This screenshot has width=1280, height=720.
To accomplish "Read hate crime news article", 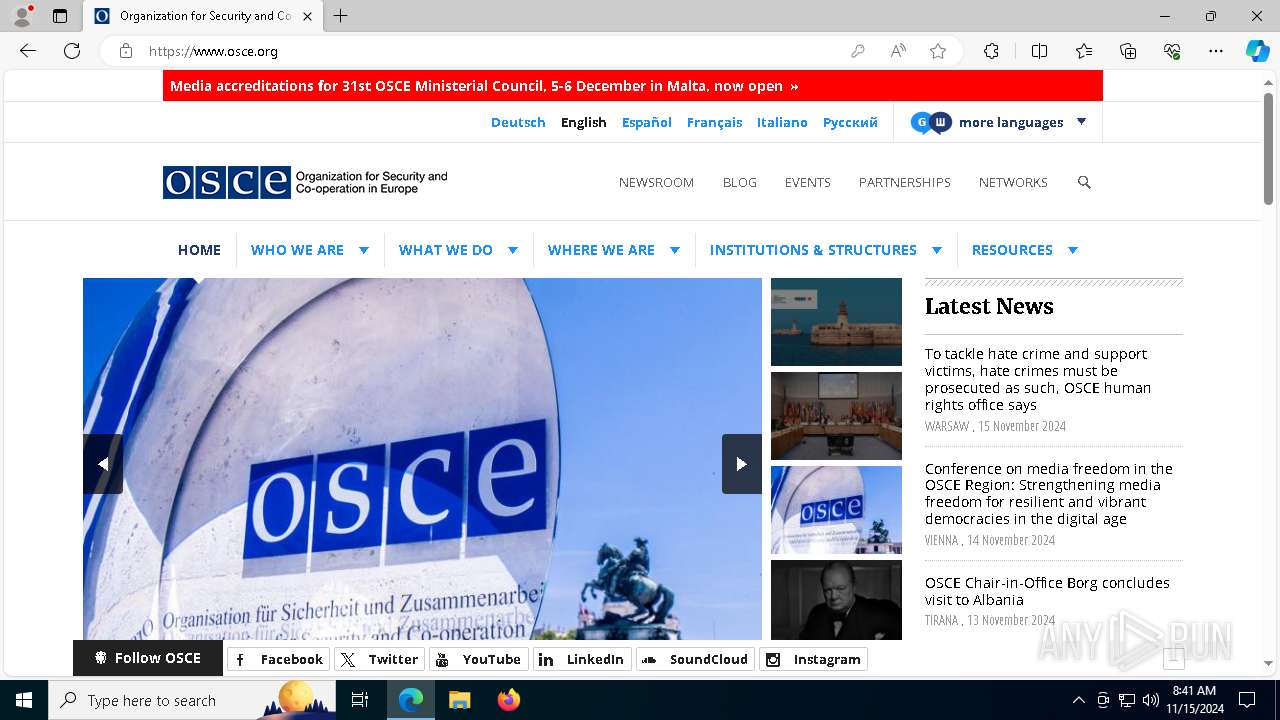I will (1038, 379).
